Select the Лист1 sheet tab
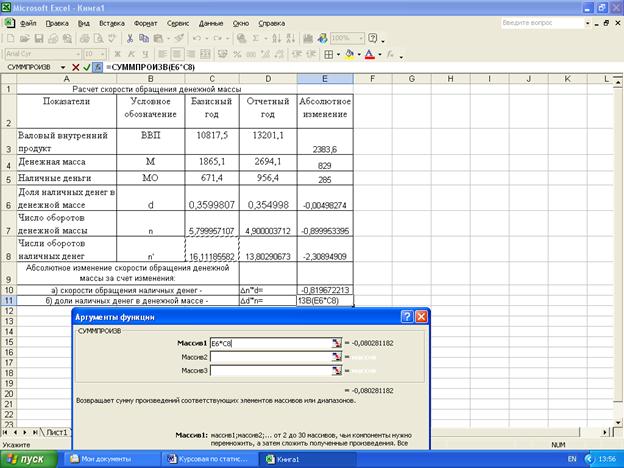The image size is (624, 468). pos(57,432)
